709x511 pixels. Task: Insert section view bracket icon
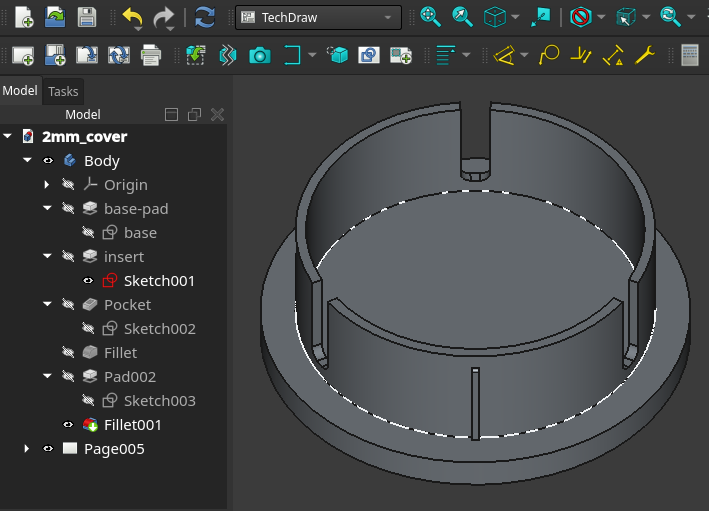(x=292, y=55)
